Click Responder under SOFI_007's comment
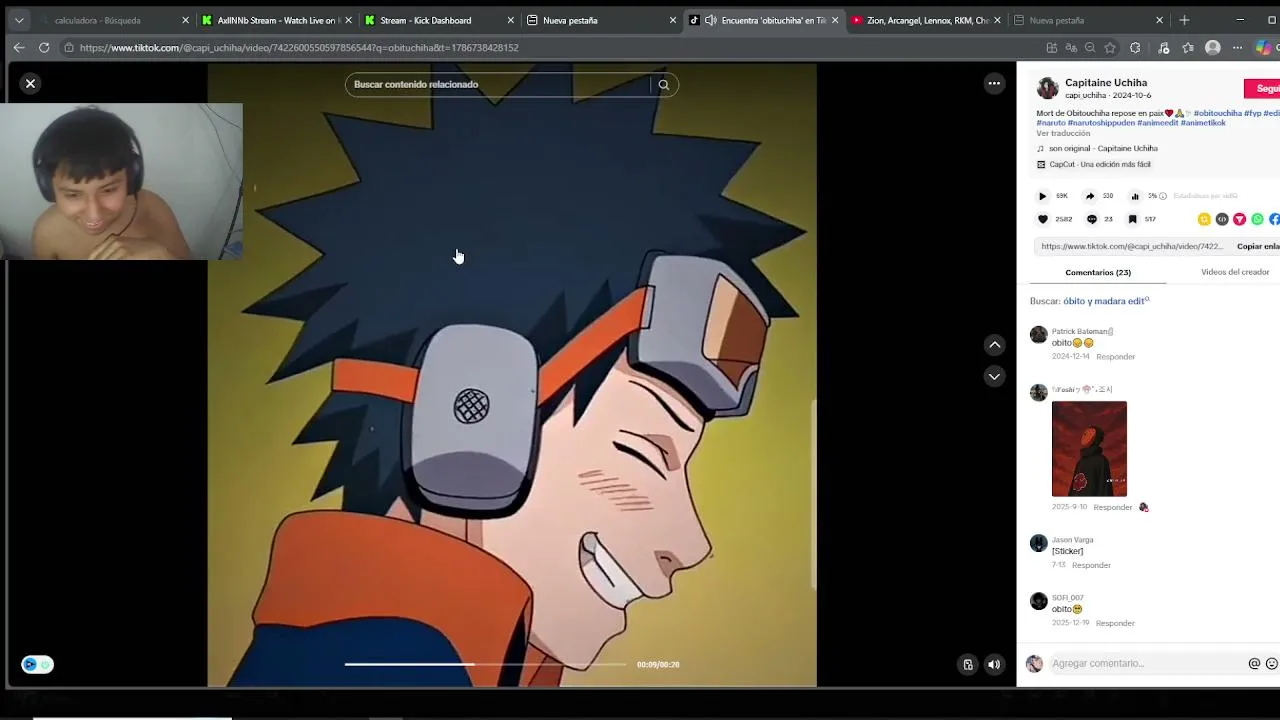This screenshot has width=1280, height=720. [x=1115, y=623]
